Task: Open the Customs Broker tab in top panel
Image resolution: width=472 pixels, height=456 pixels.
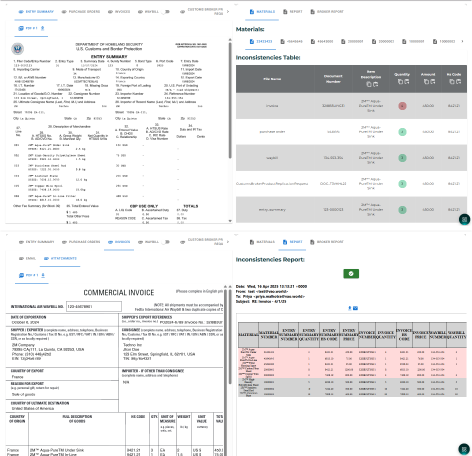Action: click(202, 12)
